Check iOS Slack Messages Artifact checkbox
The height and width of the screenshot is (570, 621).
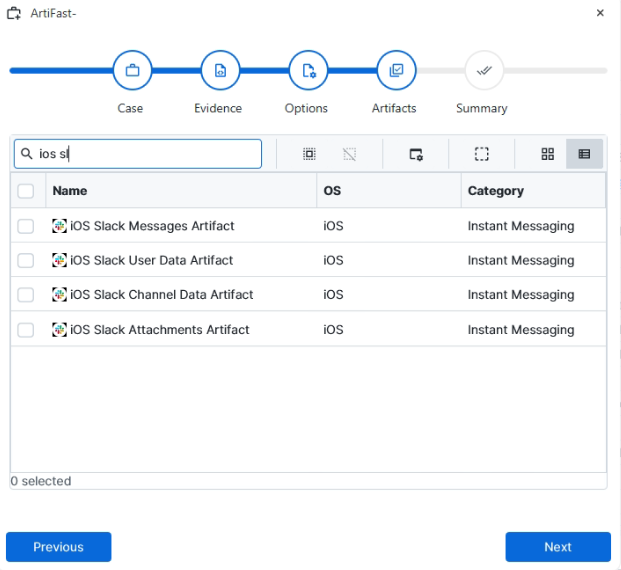point(26,226)
